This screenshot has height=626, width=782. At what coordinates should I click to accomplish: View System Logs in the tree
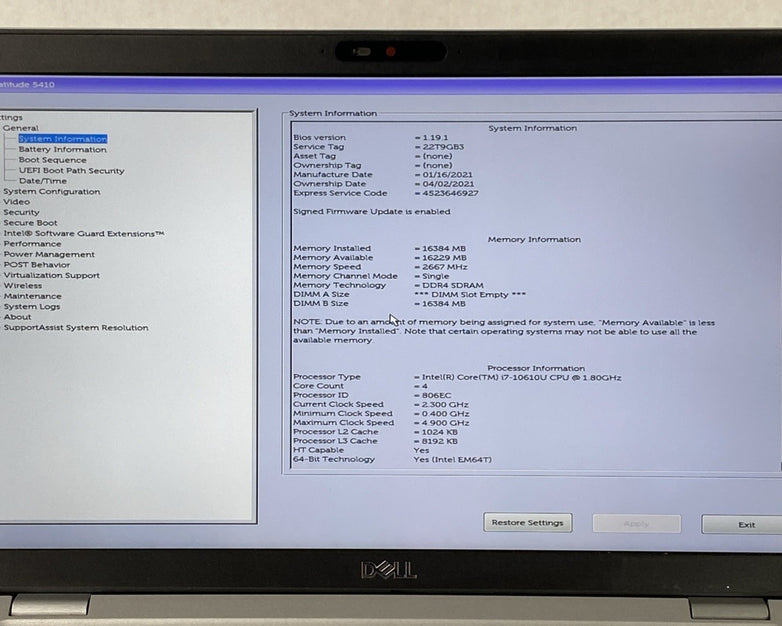click(32, 307)
